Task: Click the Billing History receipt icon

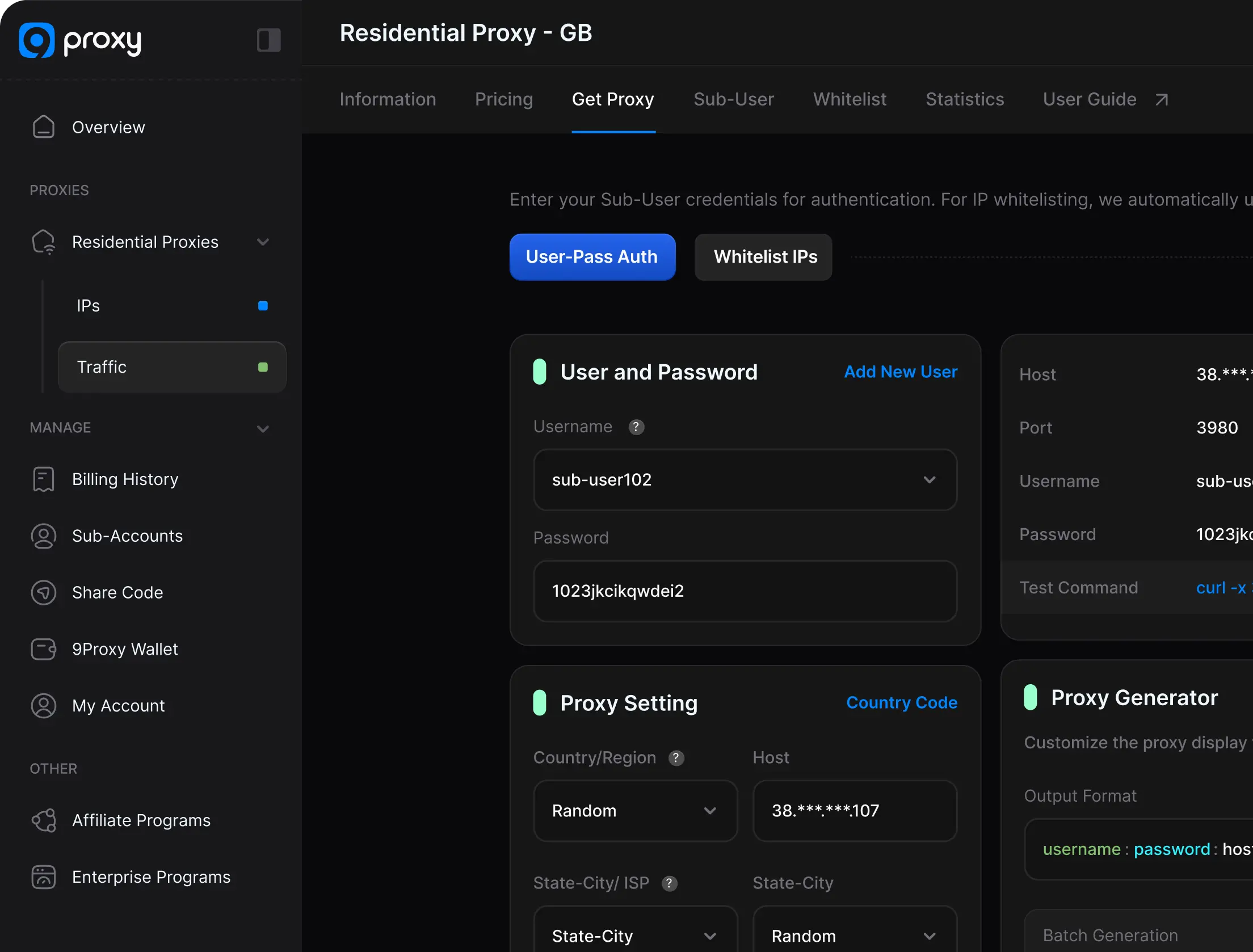Action: tap(44, 479)
